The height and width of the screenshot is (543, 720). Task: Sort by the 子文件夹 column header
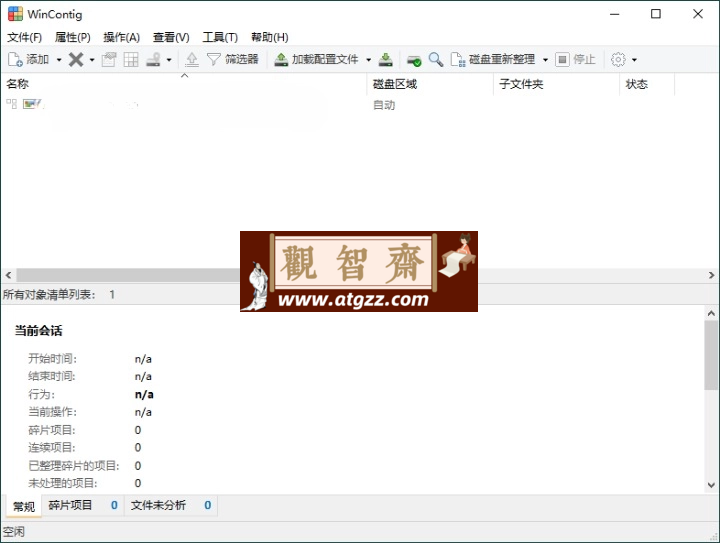coord(556,84)
